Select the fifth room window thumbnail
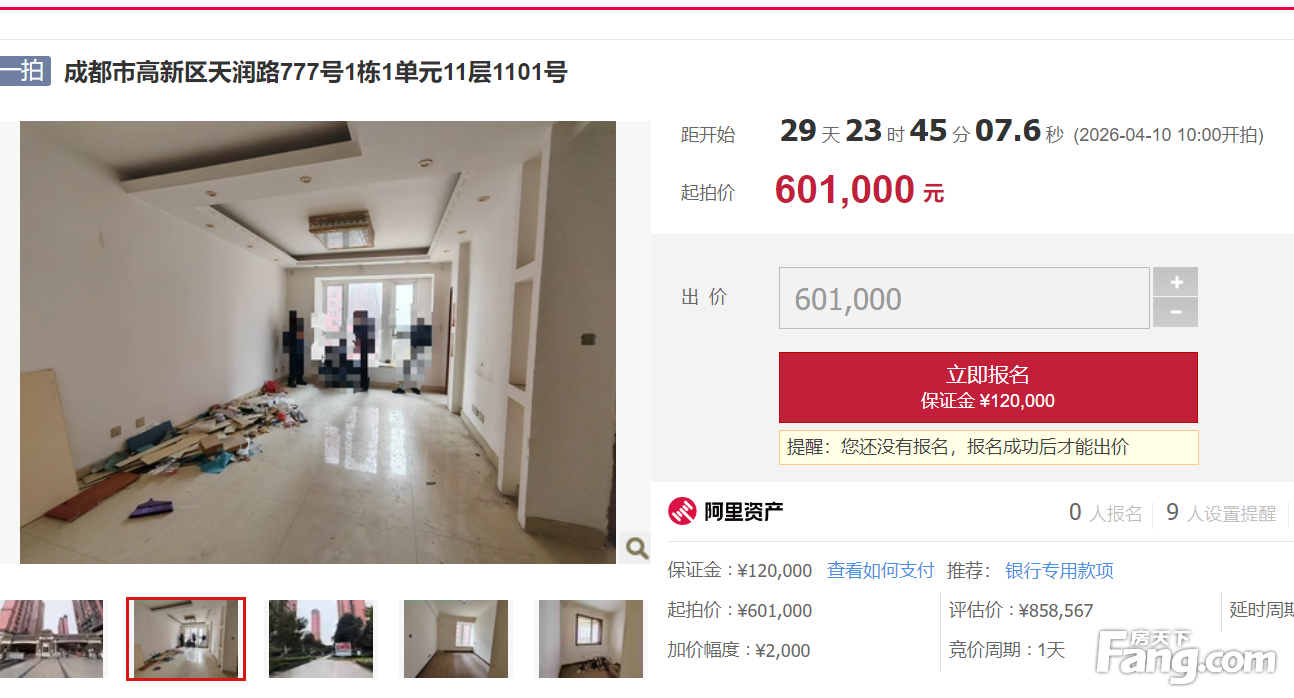Image resolution: width=1294 pixels, height=698 pixels. [x=591, y=639]
